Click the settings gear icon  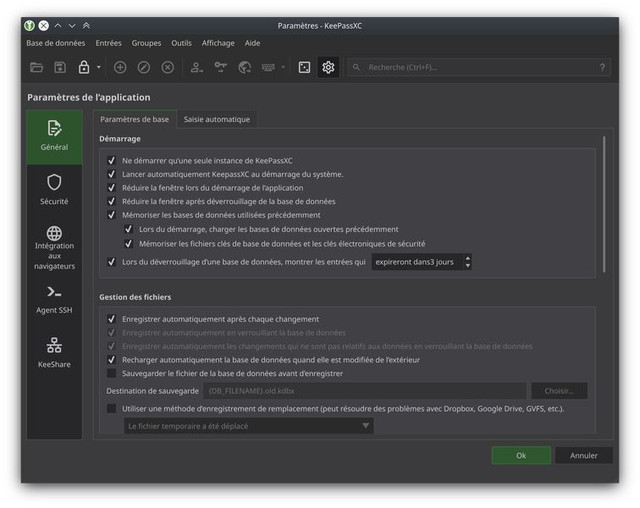[328, 67]
